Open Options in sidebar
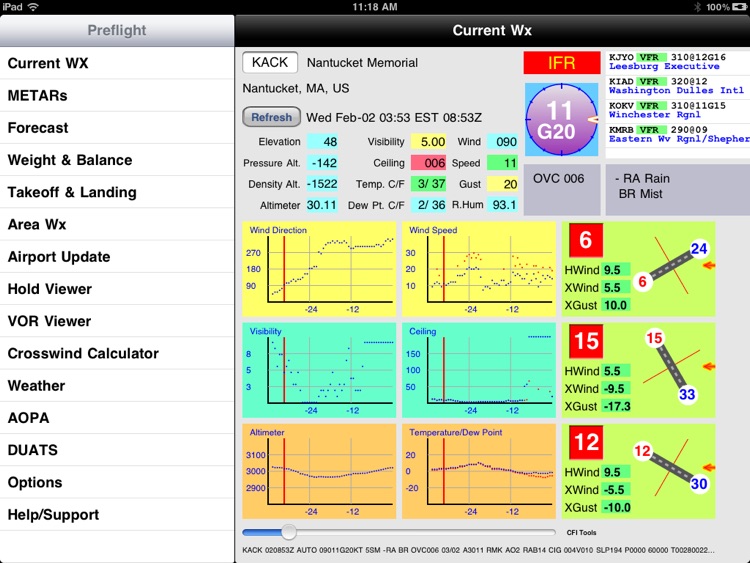 coord(117,482)
